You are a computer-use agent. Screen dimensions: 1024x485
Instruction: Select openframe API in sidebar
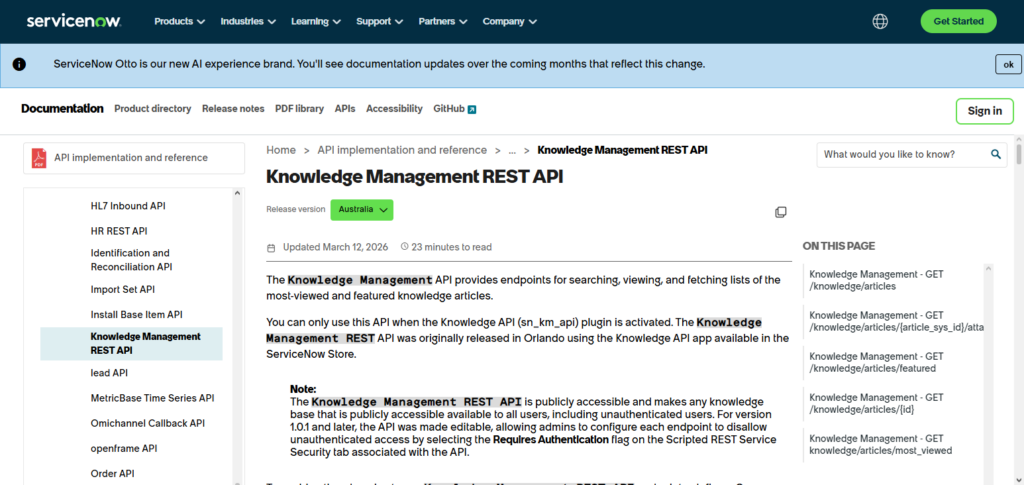pyautogui.click(x=124, y=449)
